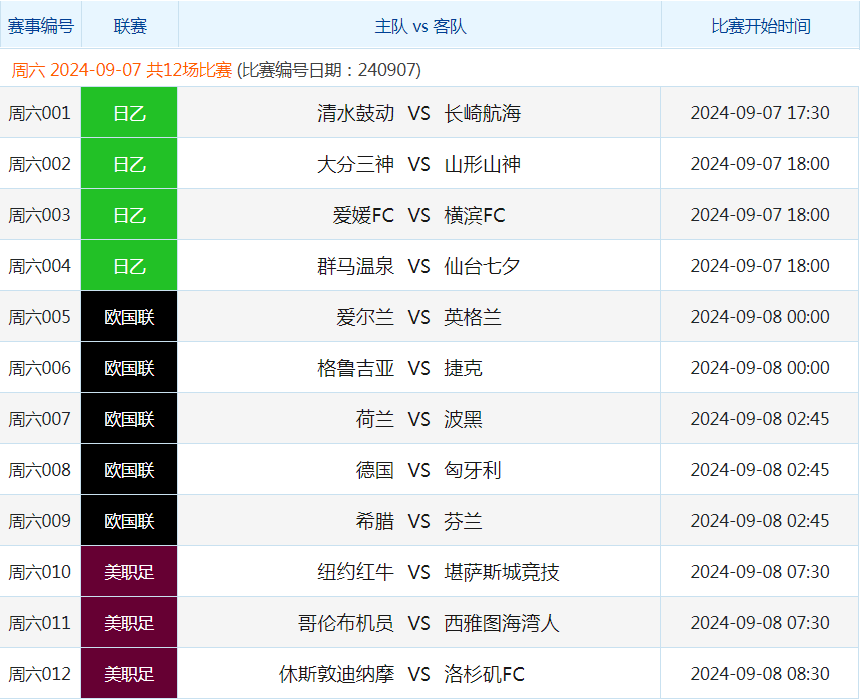The image size is (860, 699).
Task: Click the 日乙 league tag in row 周六002
Action: tap(129, 164)
